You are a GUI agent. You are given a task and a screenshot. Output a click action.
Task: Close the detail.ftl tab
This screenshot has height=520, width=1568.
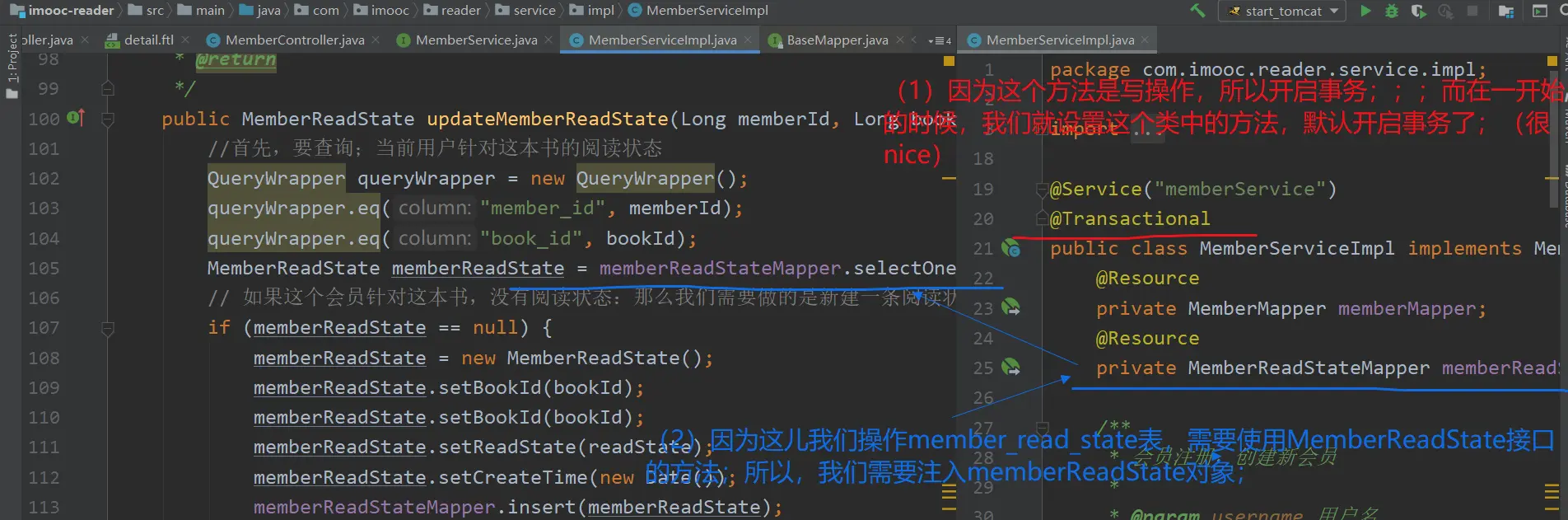(x=185, y=40)
